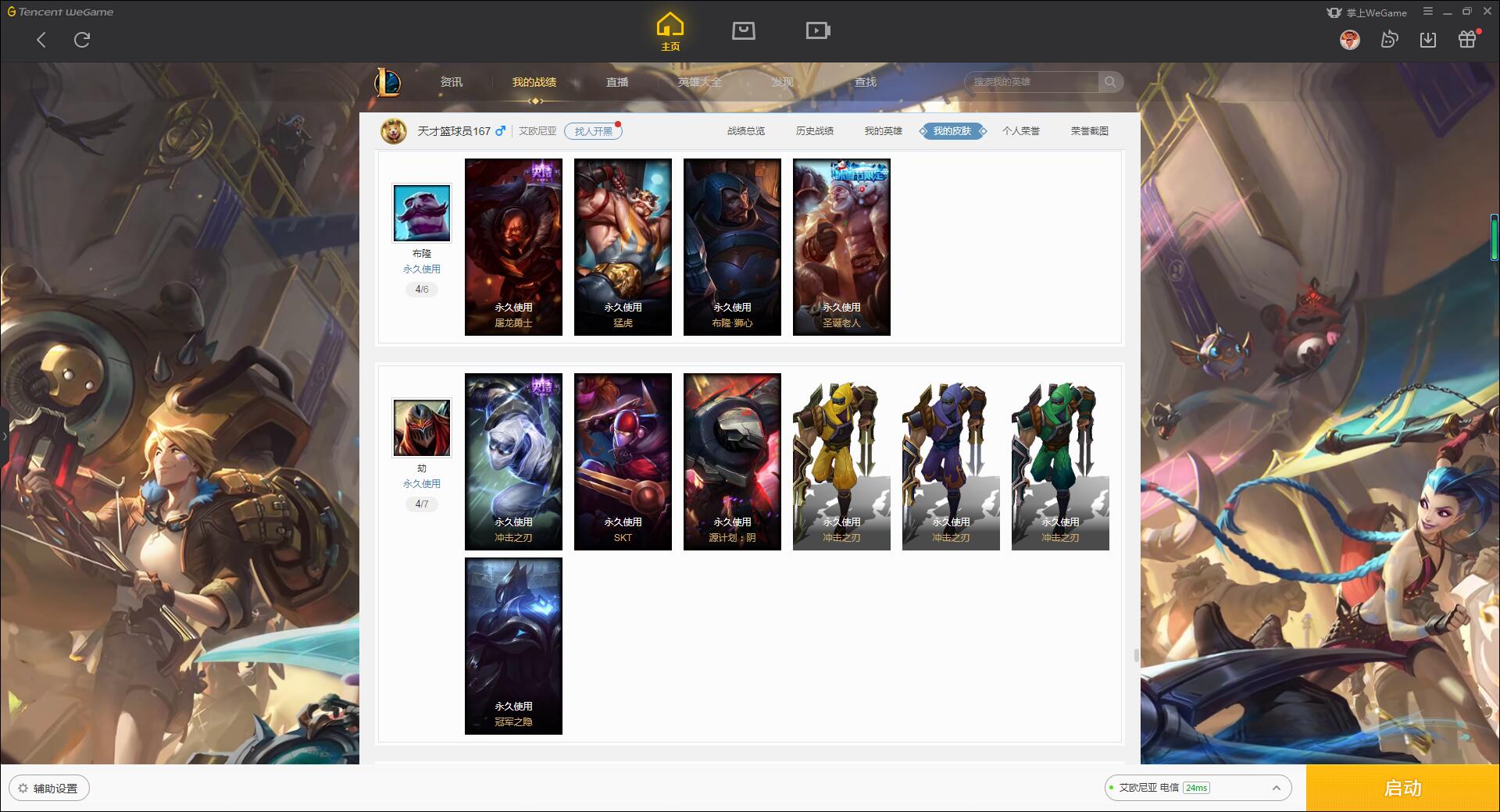Open the 布隆 狮心 skin card
This screenshot has height=812, width=1500.
pos(732,248)
